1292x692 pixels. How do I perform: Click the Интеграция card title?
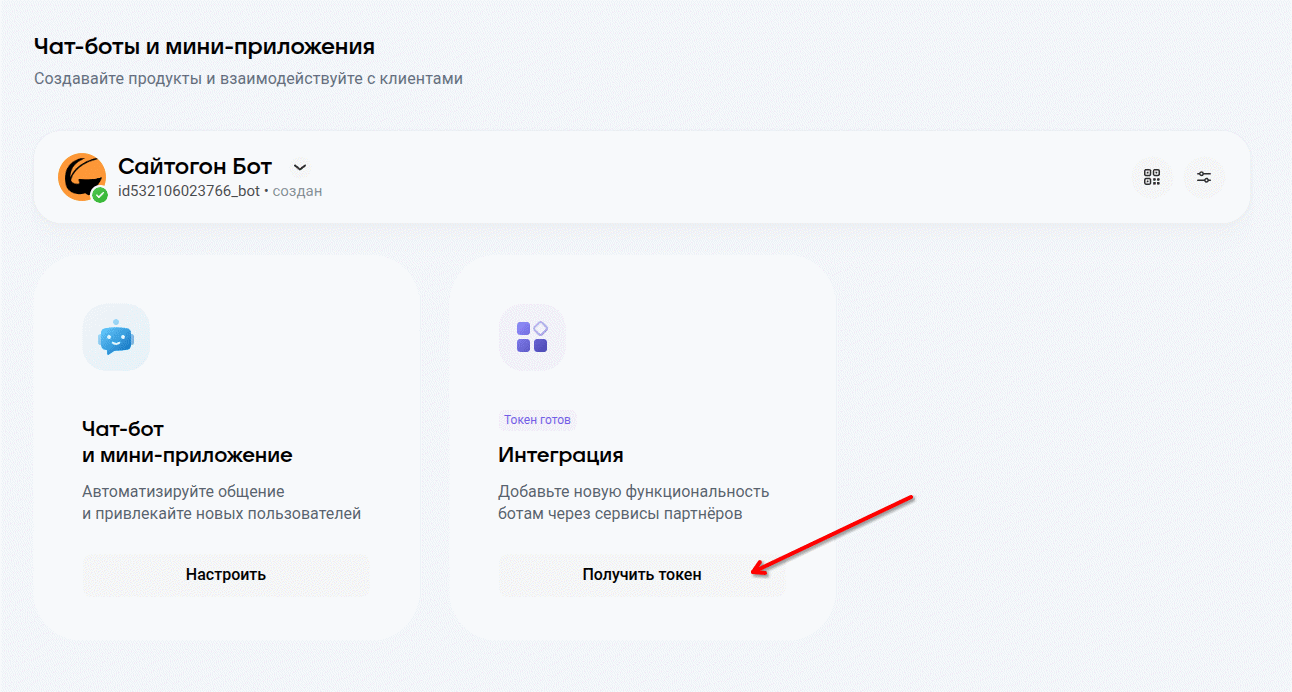click(x=561, y=455)
